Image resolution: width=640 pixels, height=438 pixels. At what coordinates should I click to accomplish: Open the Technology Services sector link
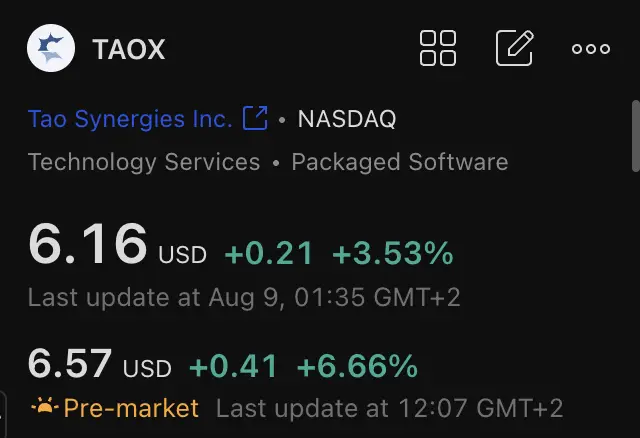coord(144,162)
